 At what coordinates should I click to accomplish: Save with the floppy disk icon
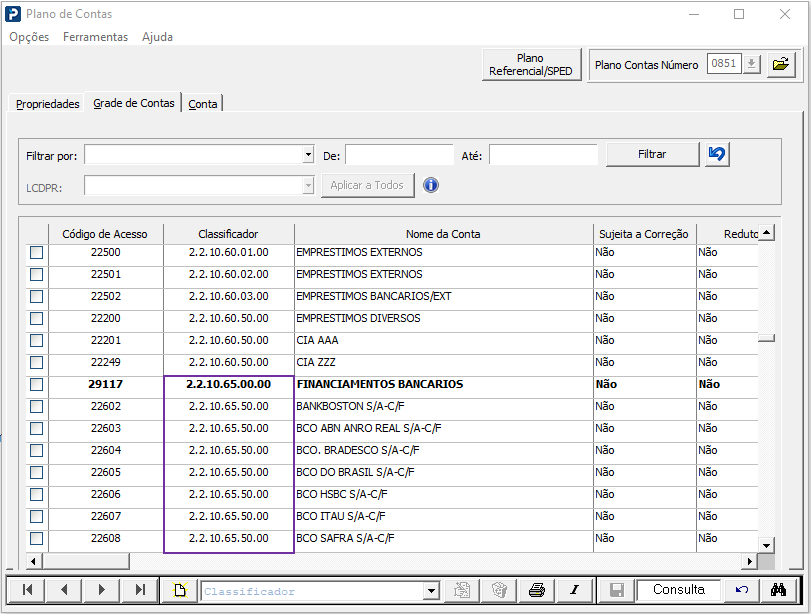point(617,590)
